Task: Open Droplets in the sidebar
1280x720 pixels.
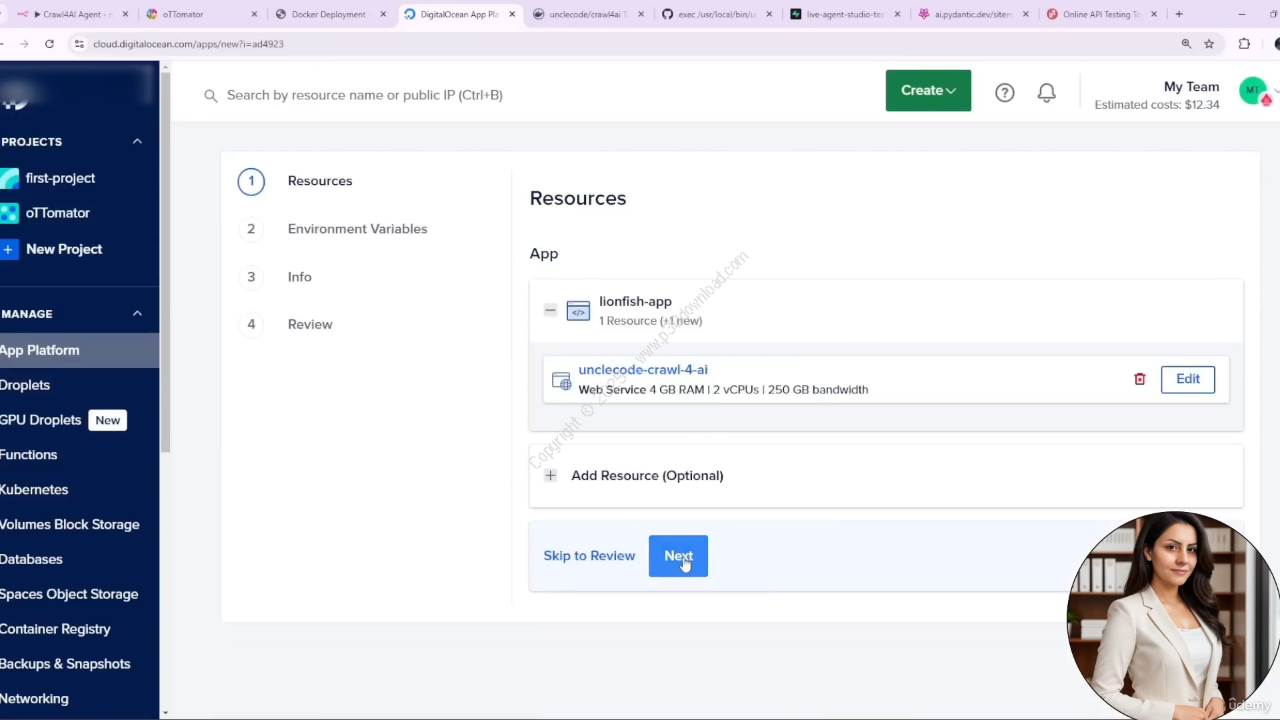Action: 25,385
